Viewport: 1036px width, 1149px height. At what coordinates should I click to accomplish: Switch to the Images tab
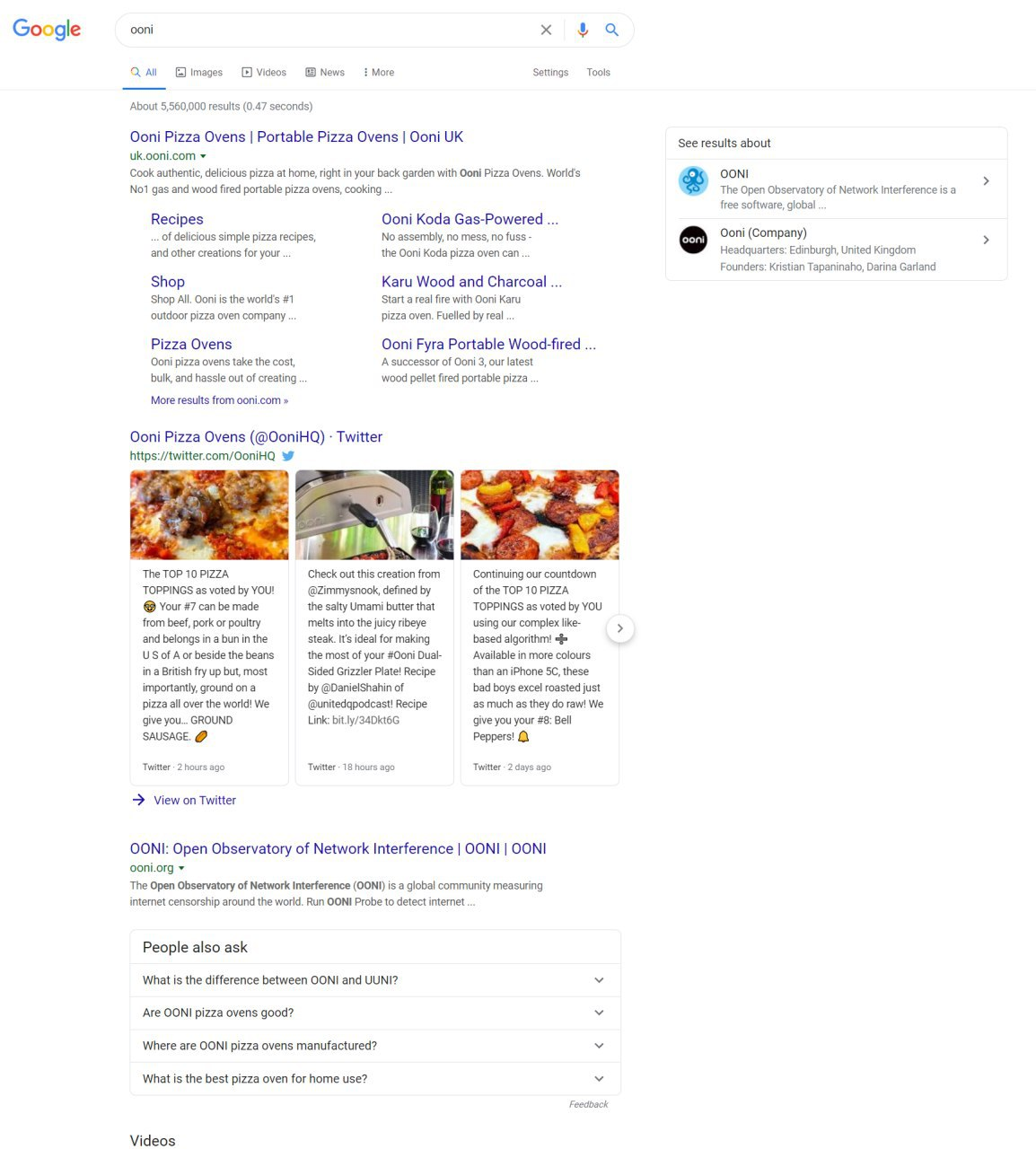[199, 73]
